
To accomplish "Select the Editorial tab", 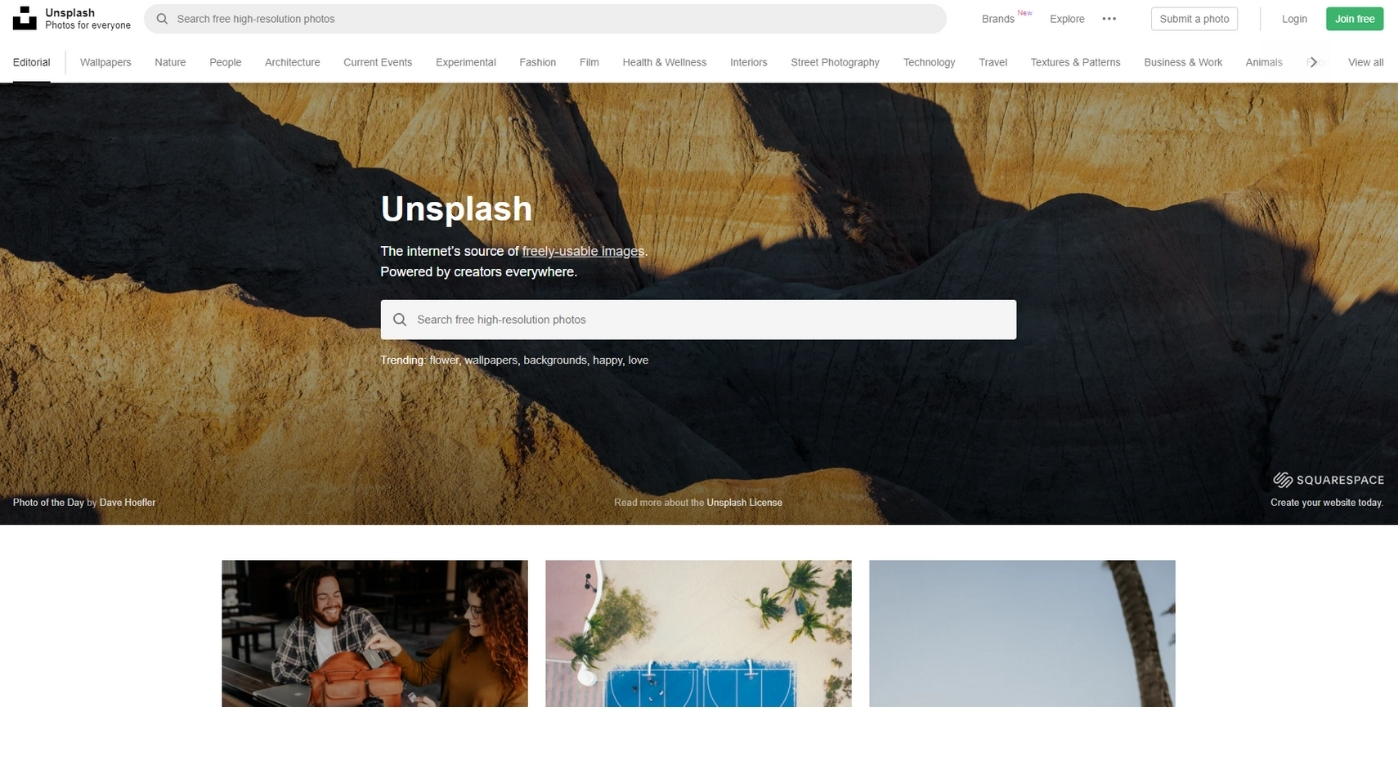I will 31,62.
